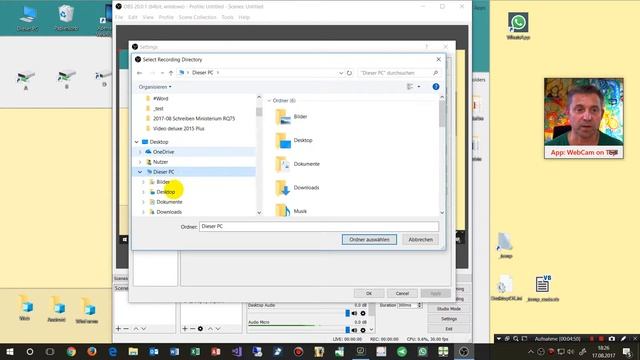Click Cancel in the Settings dialog
Viewport: 640px width, 360px height.
[x=402, y=293]
